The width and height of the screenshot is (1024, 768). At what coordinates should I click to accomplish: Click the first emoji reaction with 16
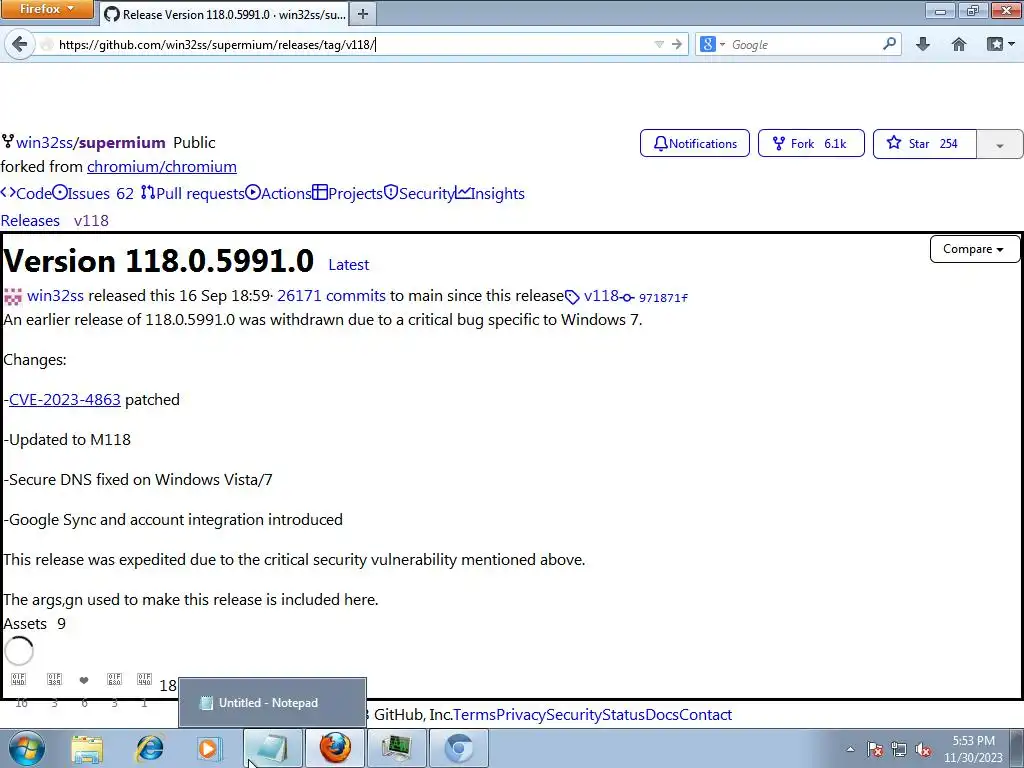coord(19,680)
